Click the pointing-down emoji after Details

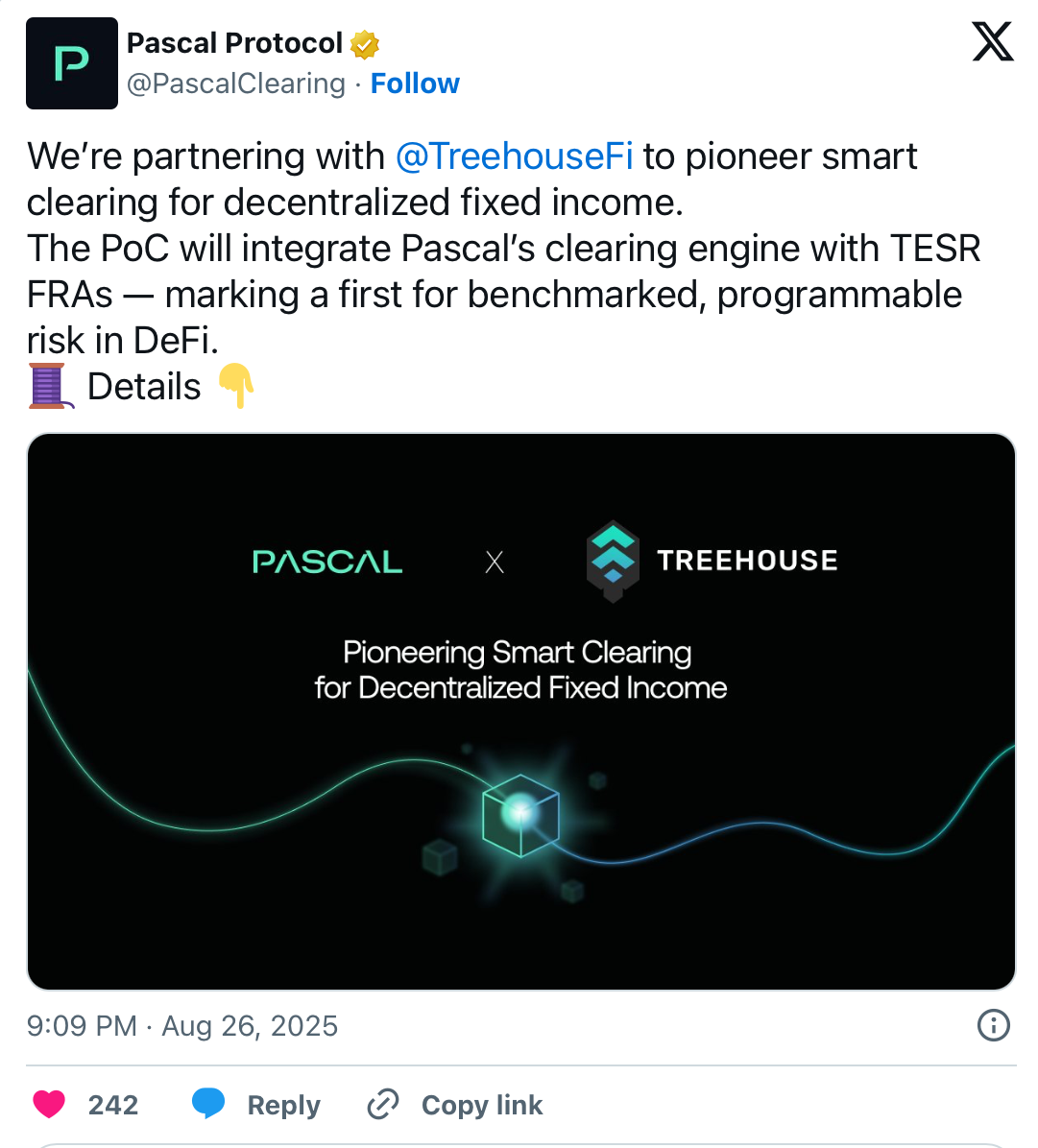(236, 386)
